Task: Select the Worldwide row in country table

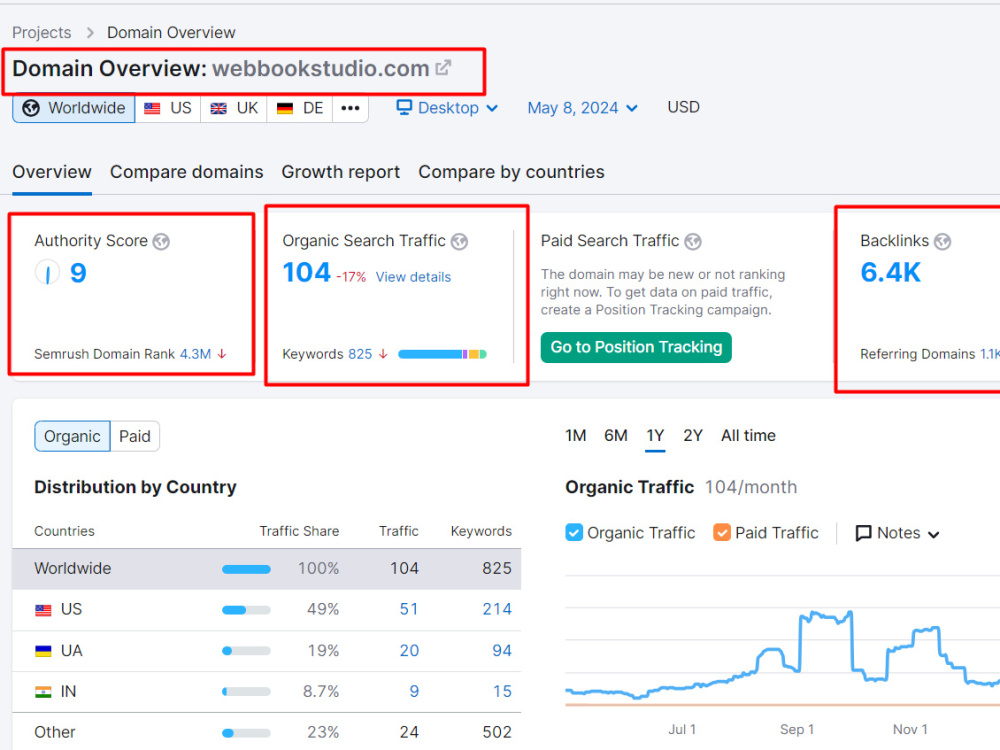Action: 267,569
